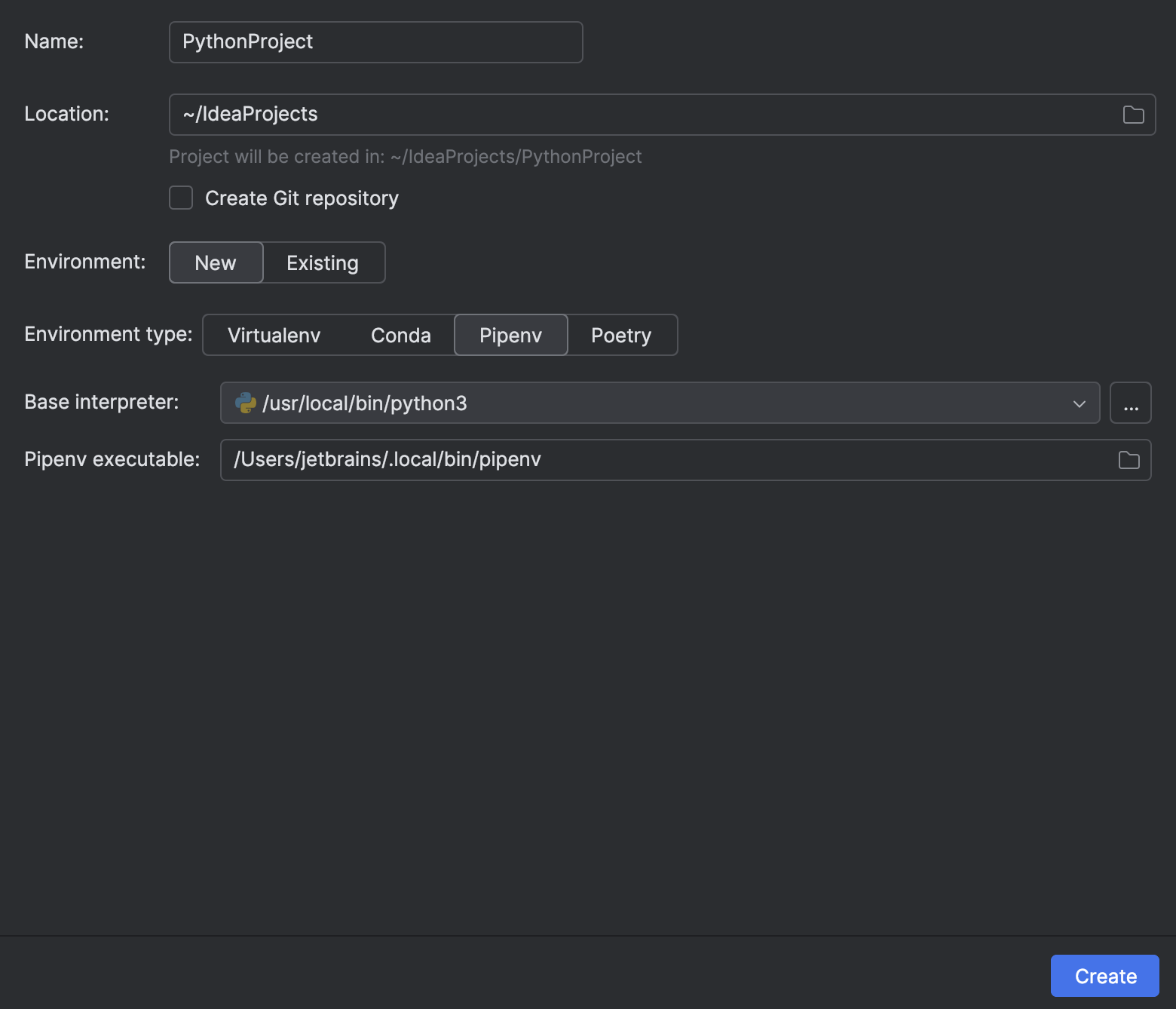
Task: Select the base interpreter path field
Action: point(603,403)
